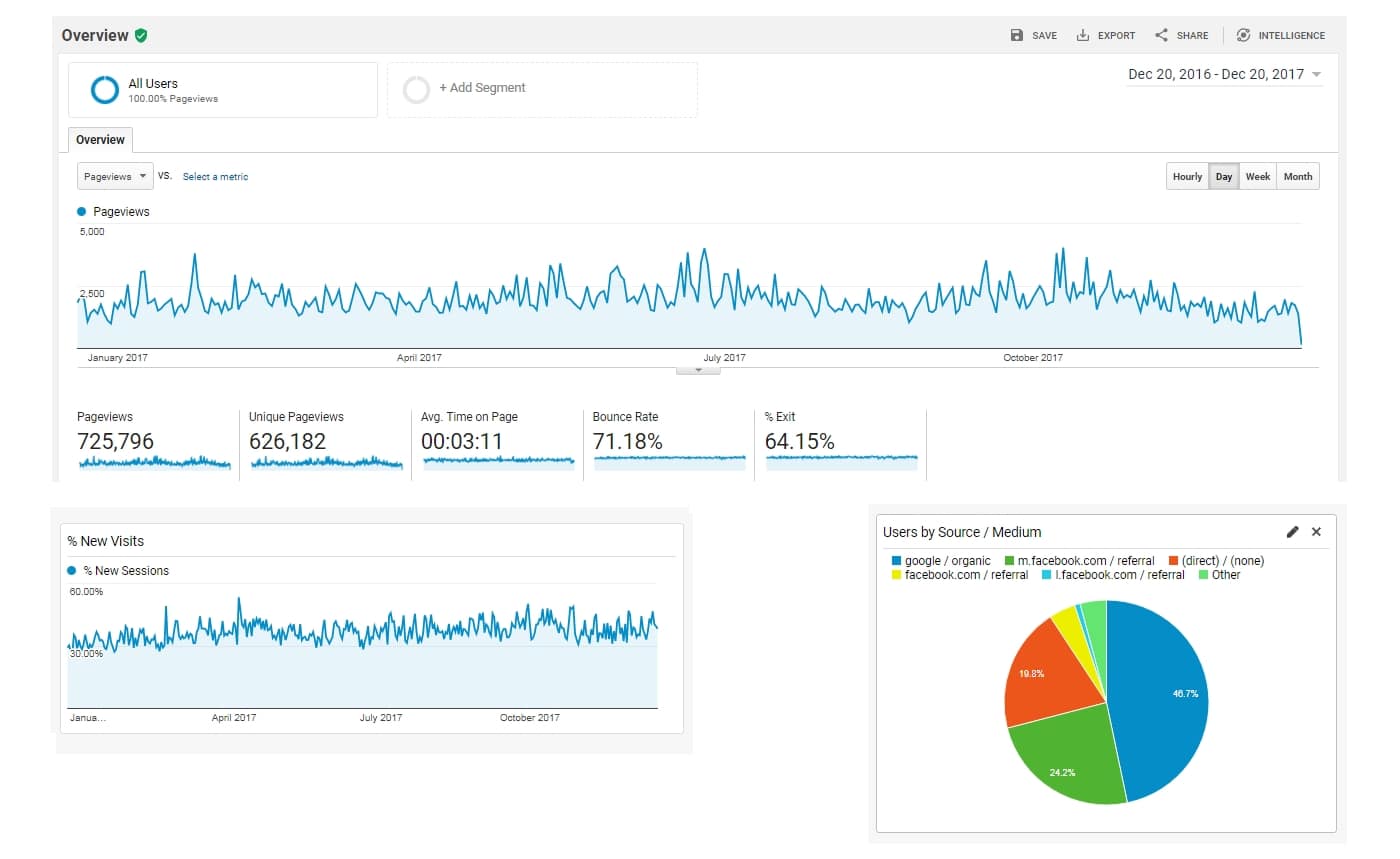
Task: Edit the Users by Source widget
Action: tap(1292, 532)
